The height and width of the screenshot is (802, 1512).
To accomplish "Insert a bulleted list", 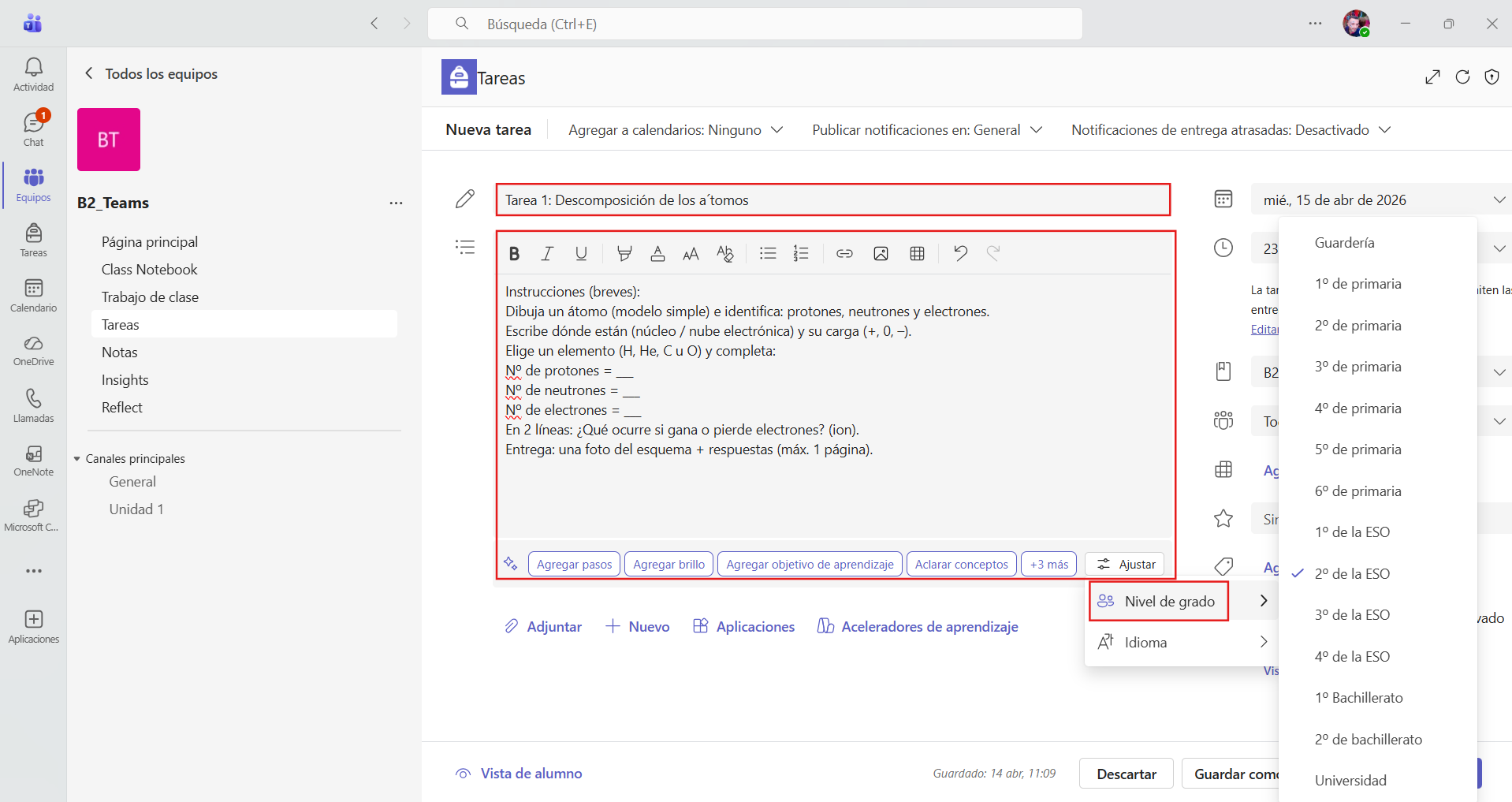I will (768, 253).
